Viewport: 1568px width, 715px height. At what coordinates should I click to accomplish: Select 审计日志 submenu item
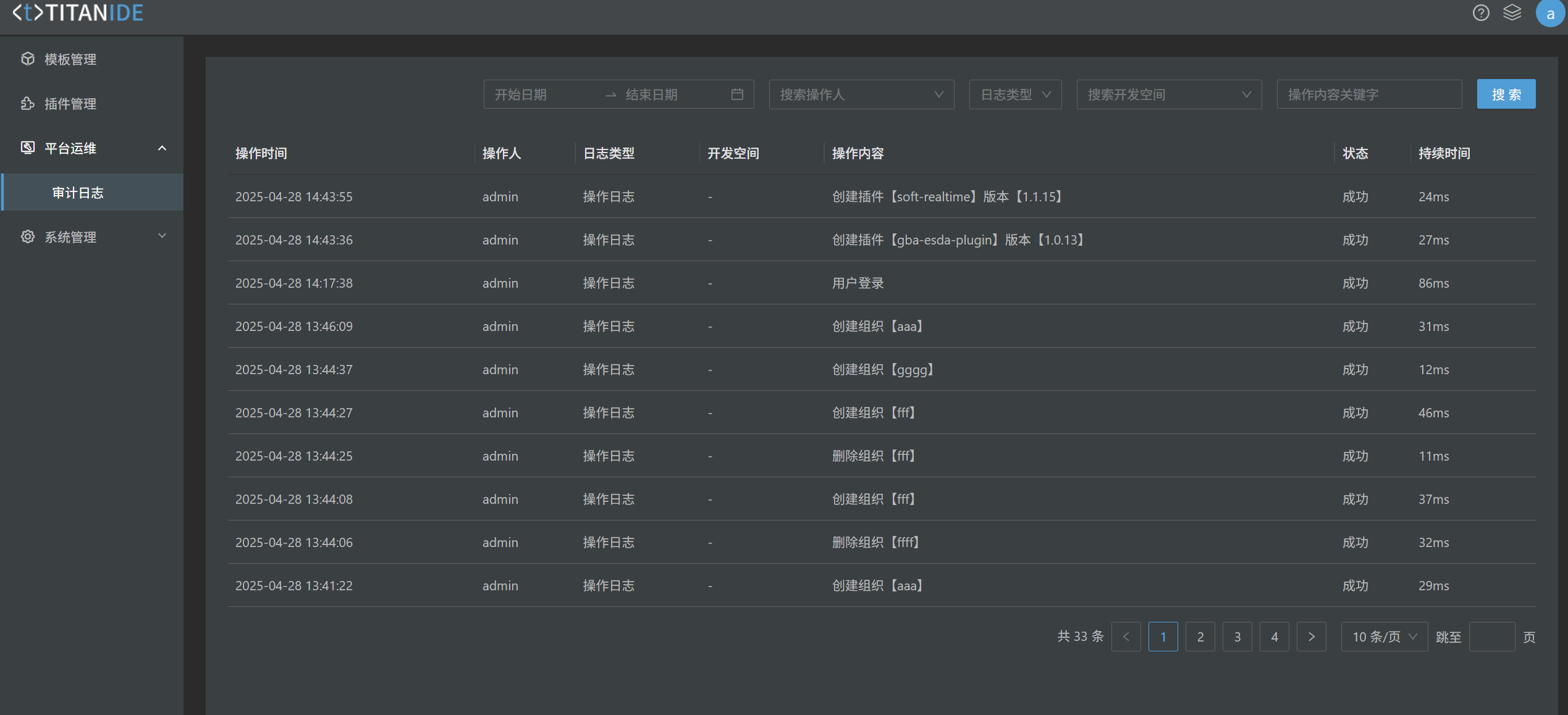[78, 193]
